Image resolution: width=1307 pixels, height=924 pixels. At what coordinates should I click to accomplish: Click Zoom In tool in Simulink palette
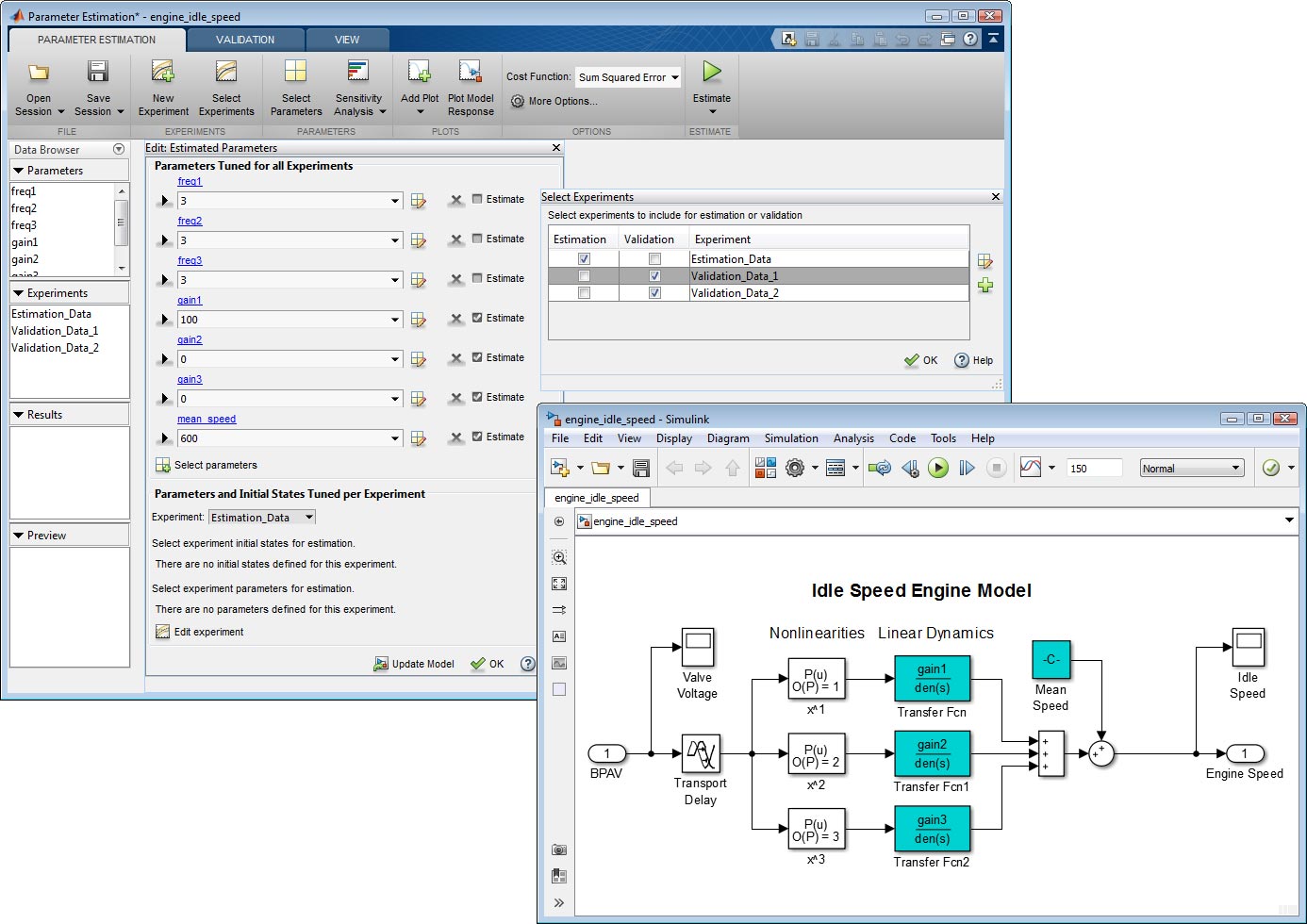(559, 557)
